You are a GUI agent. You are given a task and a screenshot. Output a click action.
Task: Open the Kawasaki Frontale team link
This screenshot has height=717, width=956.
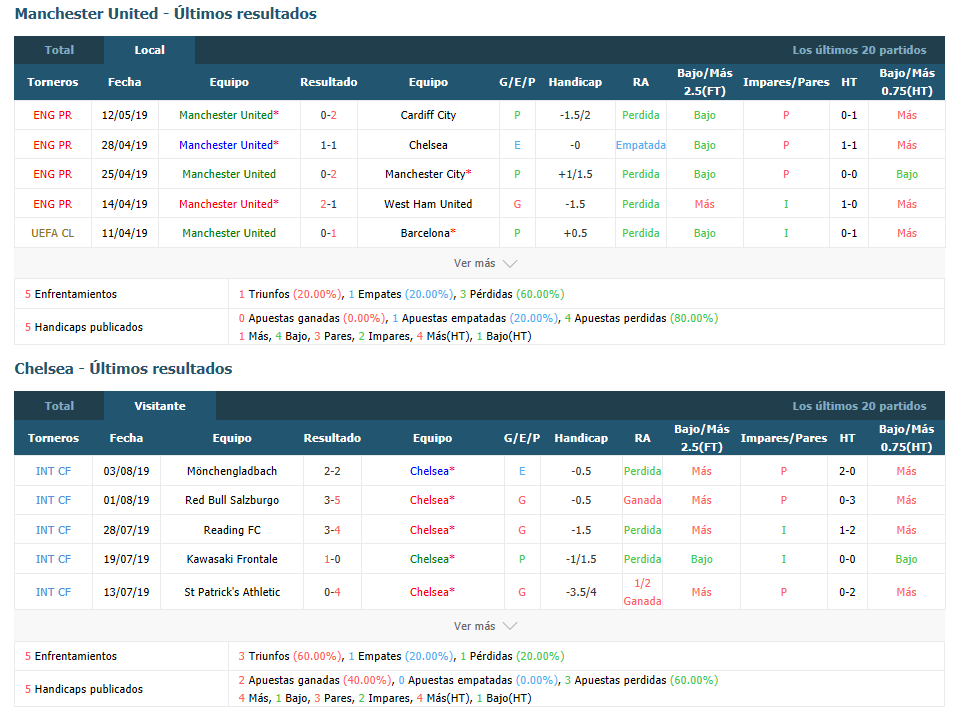coord(232,559)
